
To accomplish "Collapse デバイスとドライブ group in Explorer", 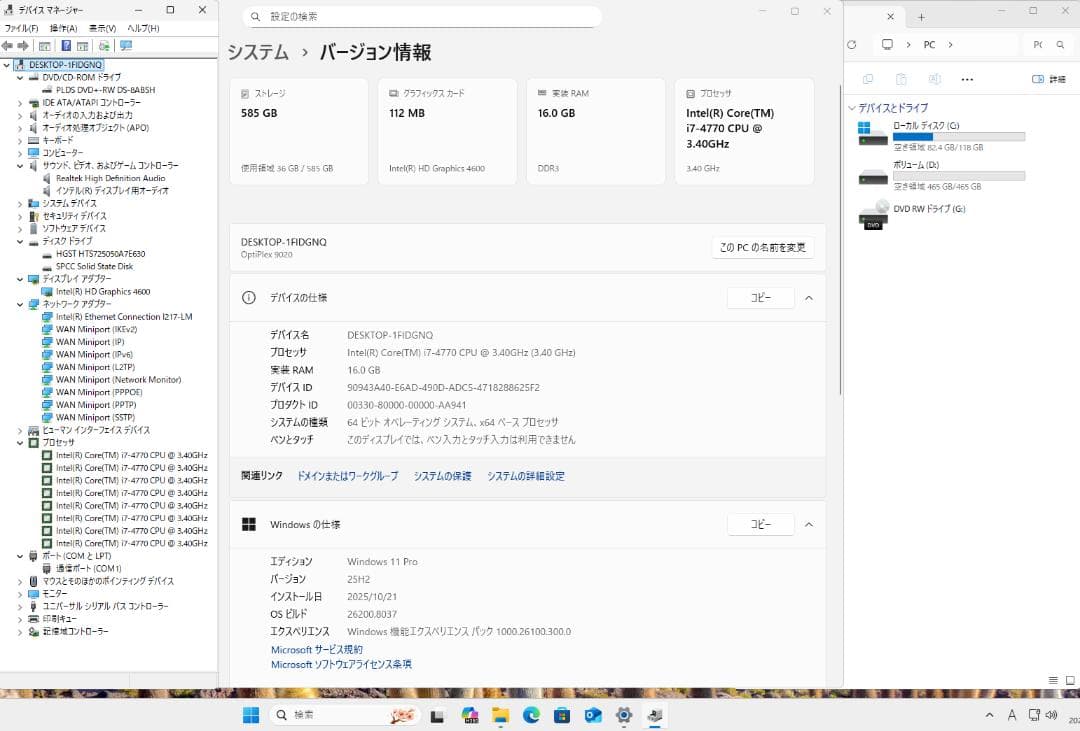I will [852, 108].
